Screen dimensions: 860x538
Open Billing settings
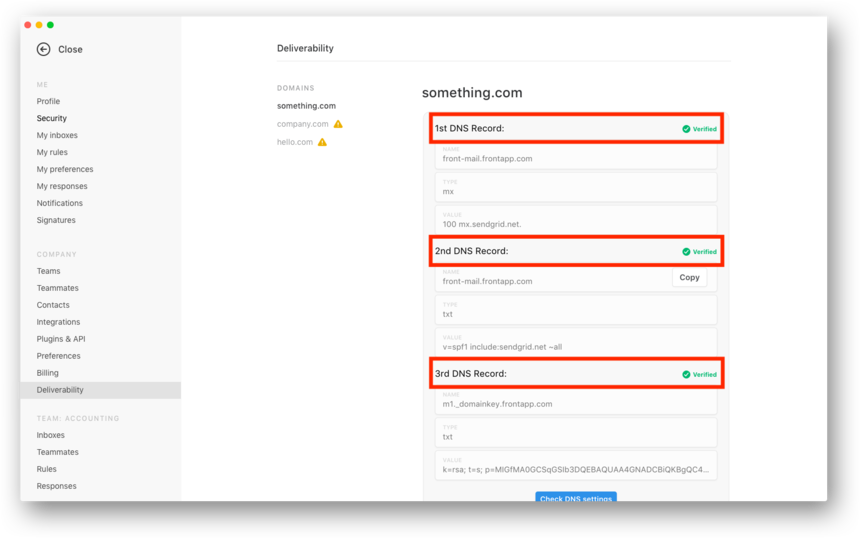[48, 373]
